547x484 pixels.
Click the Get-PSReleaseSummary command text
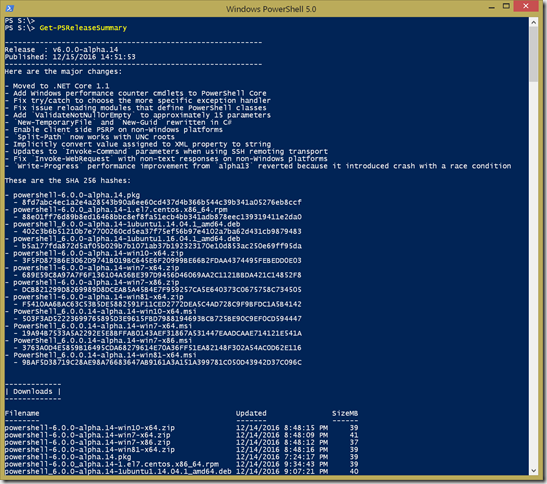tap(83, 28)
